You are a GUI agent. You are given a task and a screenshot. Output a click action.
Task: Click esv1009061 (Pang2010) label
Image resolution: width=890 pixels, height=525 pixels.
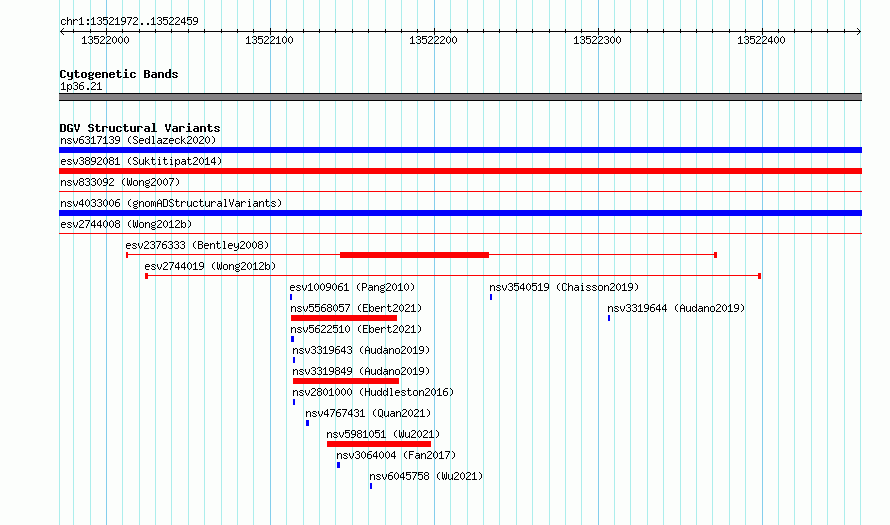coord(352,287)
